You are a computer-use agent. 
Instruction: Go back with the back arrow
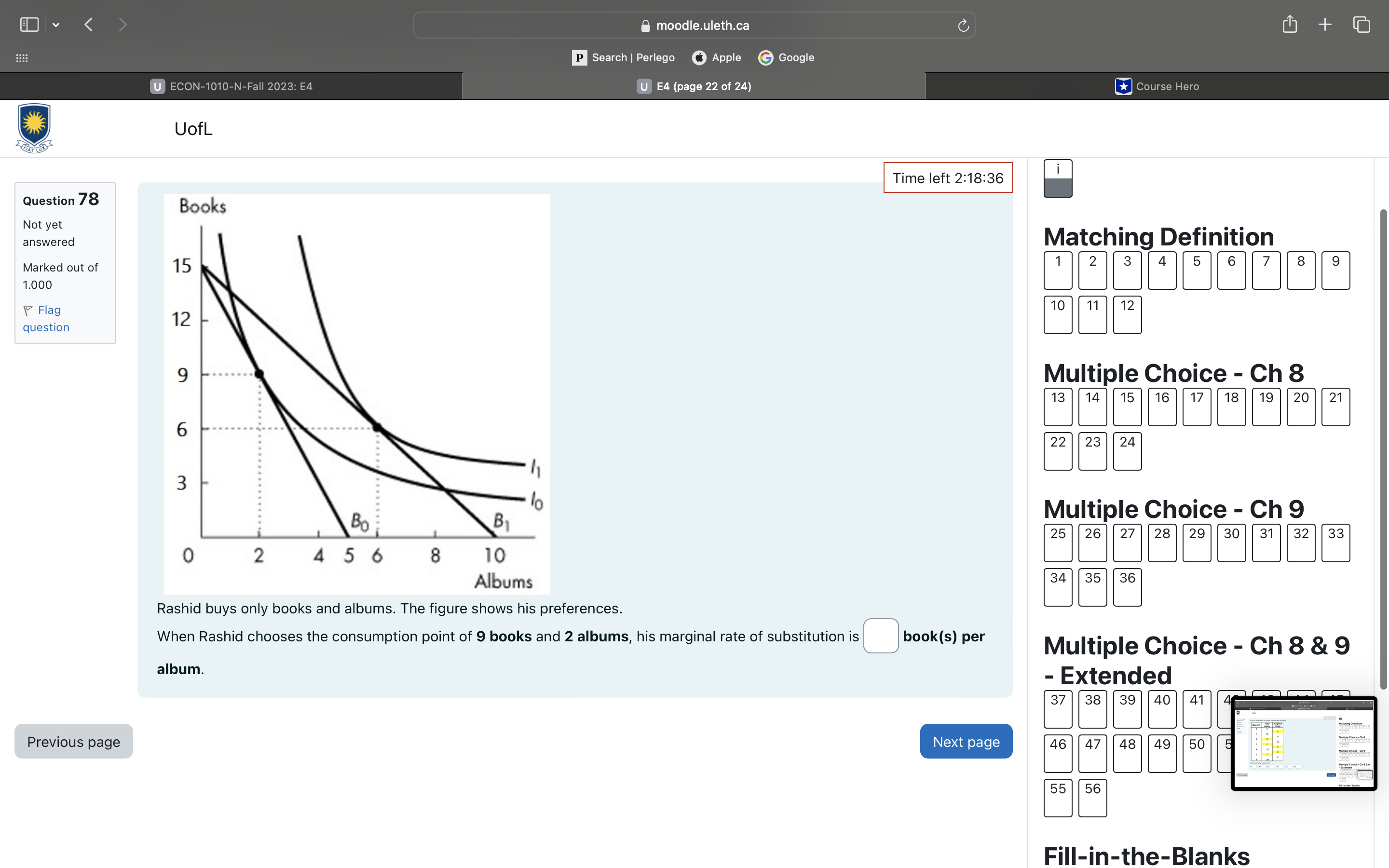tap(88, 25)
